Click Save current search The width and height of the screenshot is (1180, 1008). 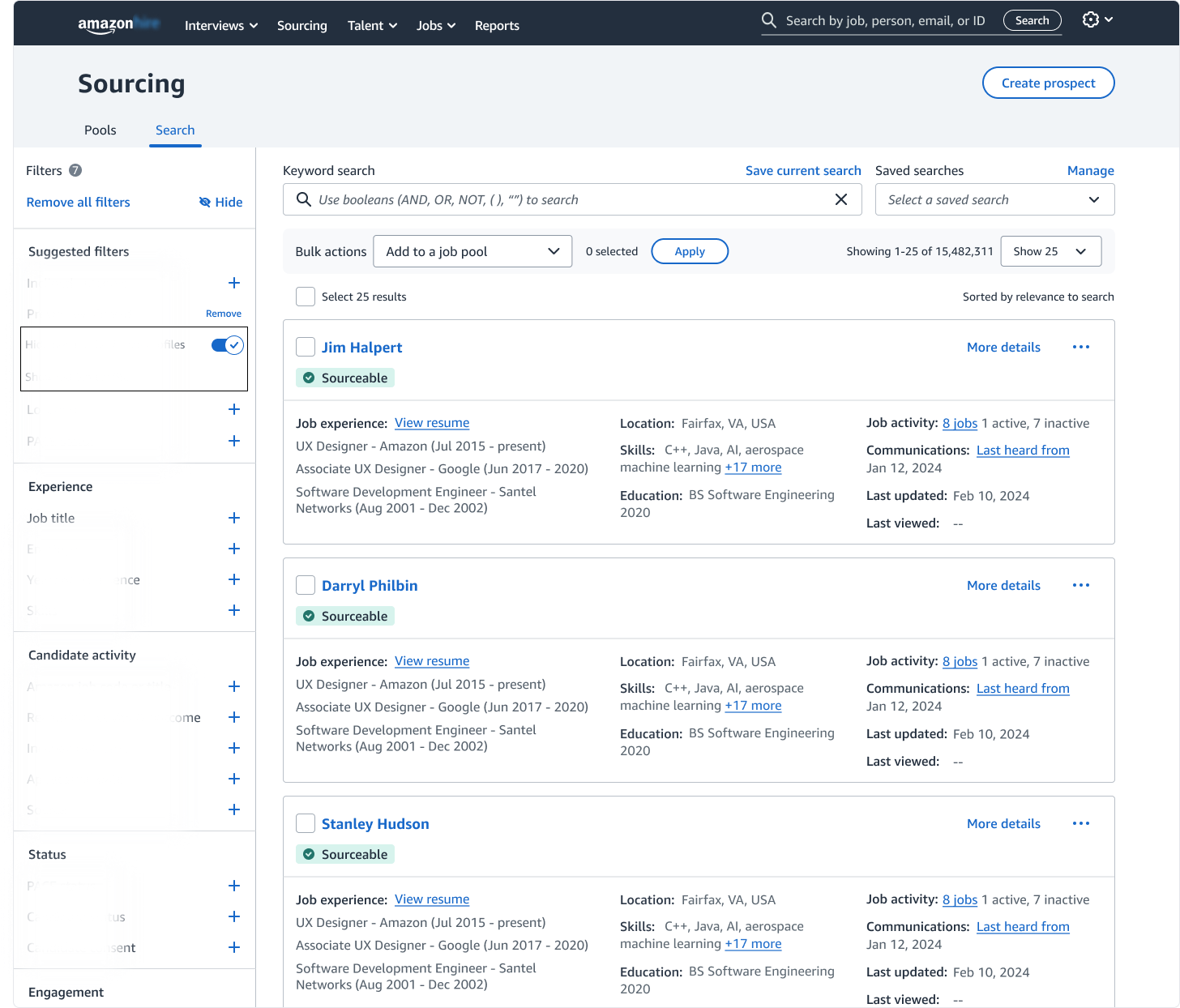(803, 170)
